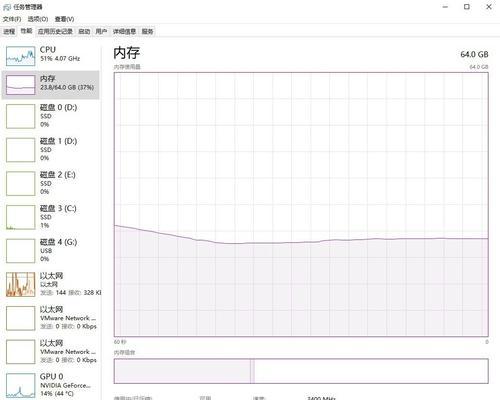This screenshot has height=400, width=500.
Task: Select the CPU 51% 4.07 GHz graph thumbnail
Action: click(x=21, y=56)
